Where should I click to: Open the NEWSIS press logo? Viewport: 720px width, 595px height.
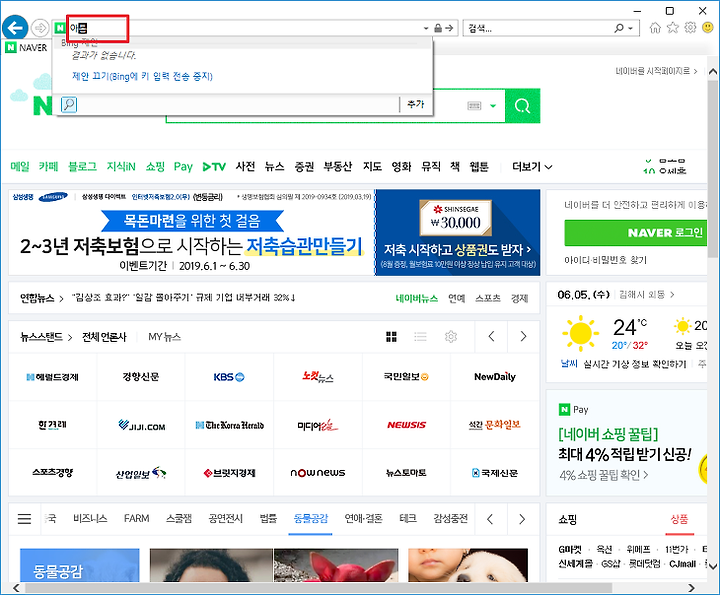406,425
